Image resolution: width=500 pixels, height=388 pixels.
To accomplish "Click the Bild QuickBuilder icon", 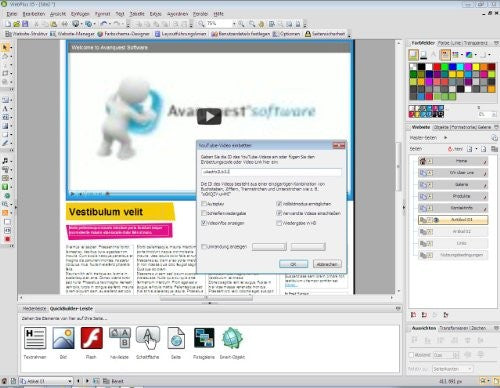I will point(63,338).
